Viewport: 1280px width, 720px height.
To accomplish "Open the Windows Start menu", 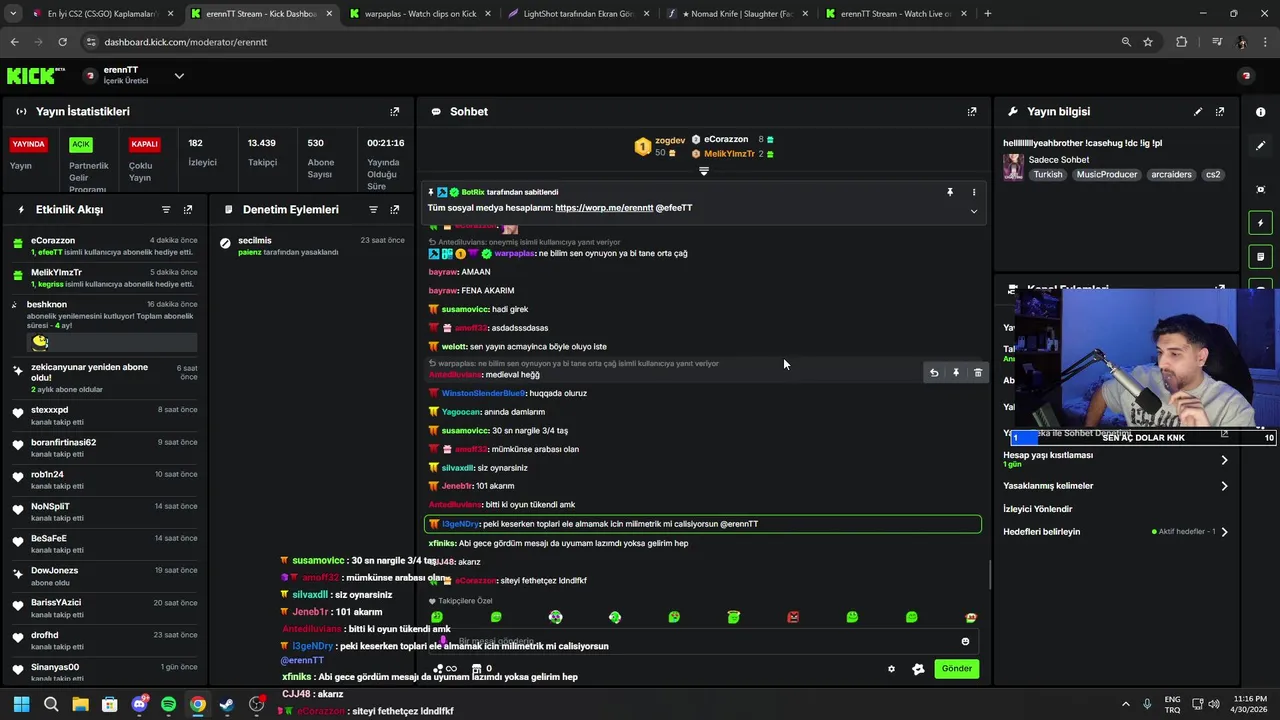I will pos(21,704).
